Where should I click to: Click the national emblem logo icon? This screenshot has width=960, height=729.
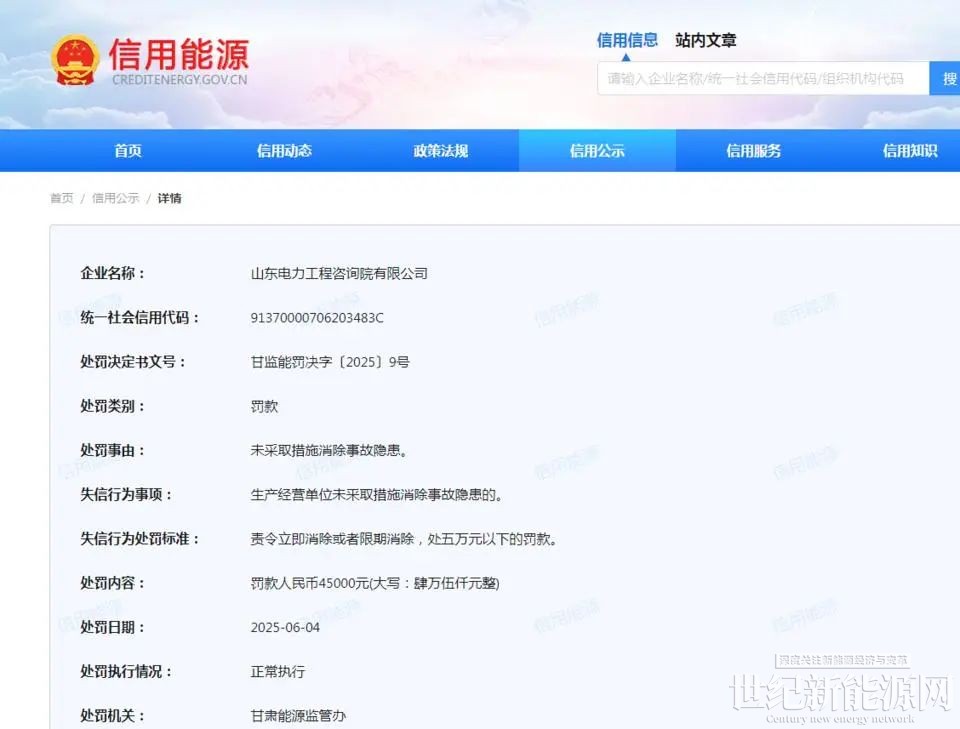pos(75,60)
